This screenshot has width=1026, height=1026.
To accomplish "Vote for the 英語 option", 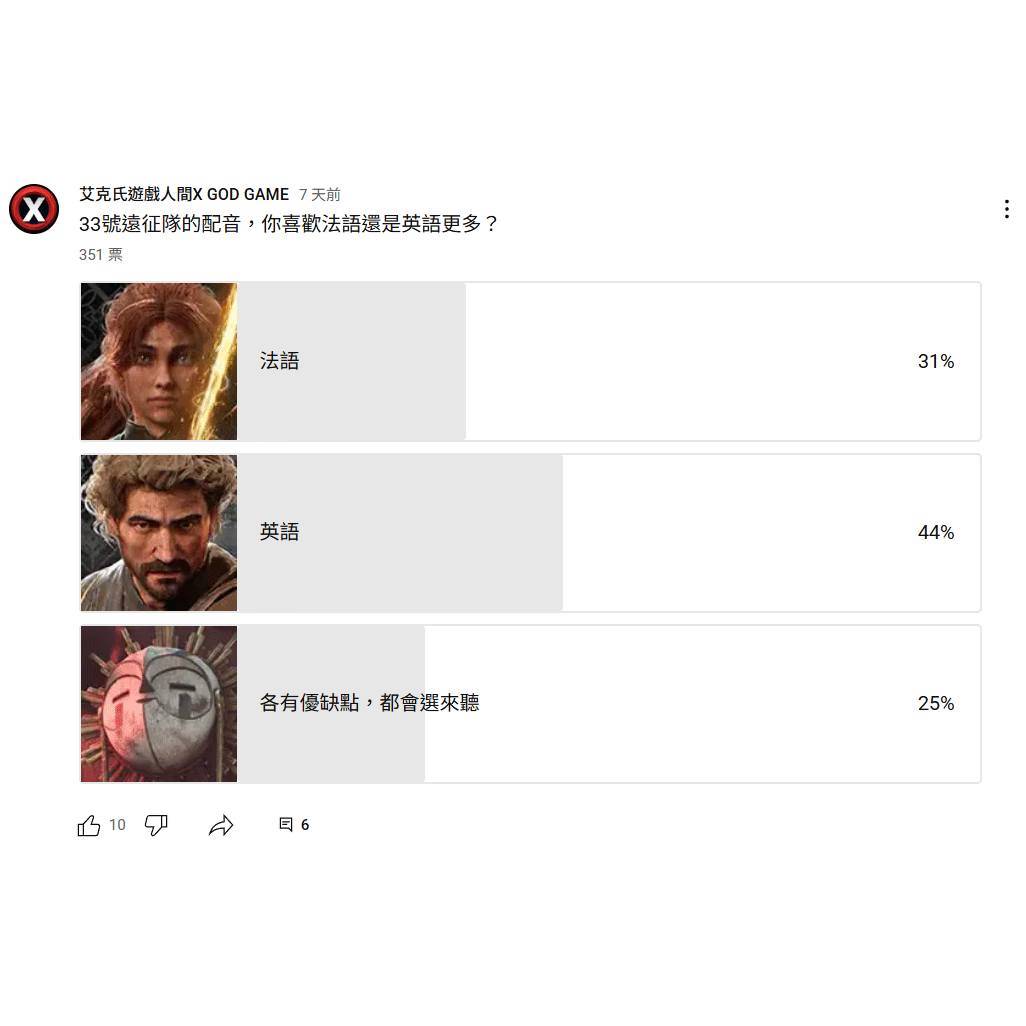I will tap(531, 533).
